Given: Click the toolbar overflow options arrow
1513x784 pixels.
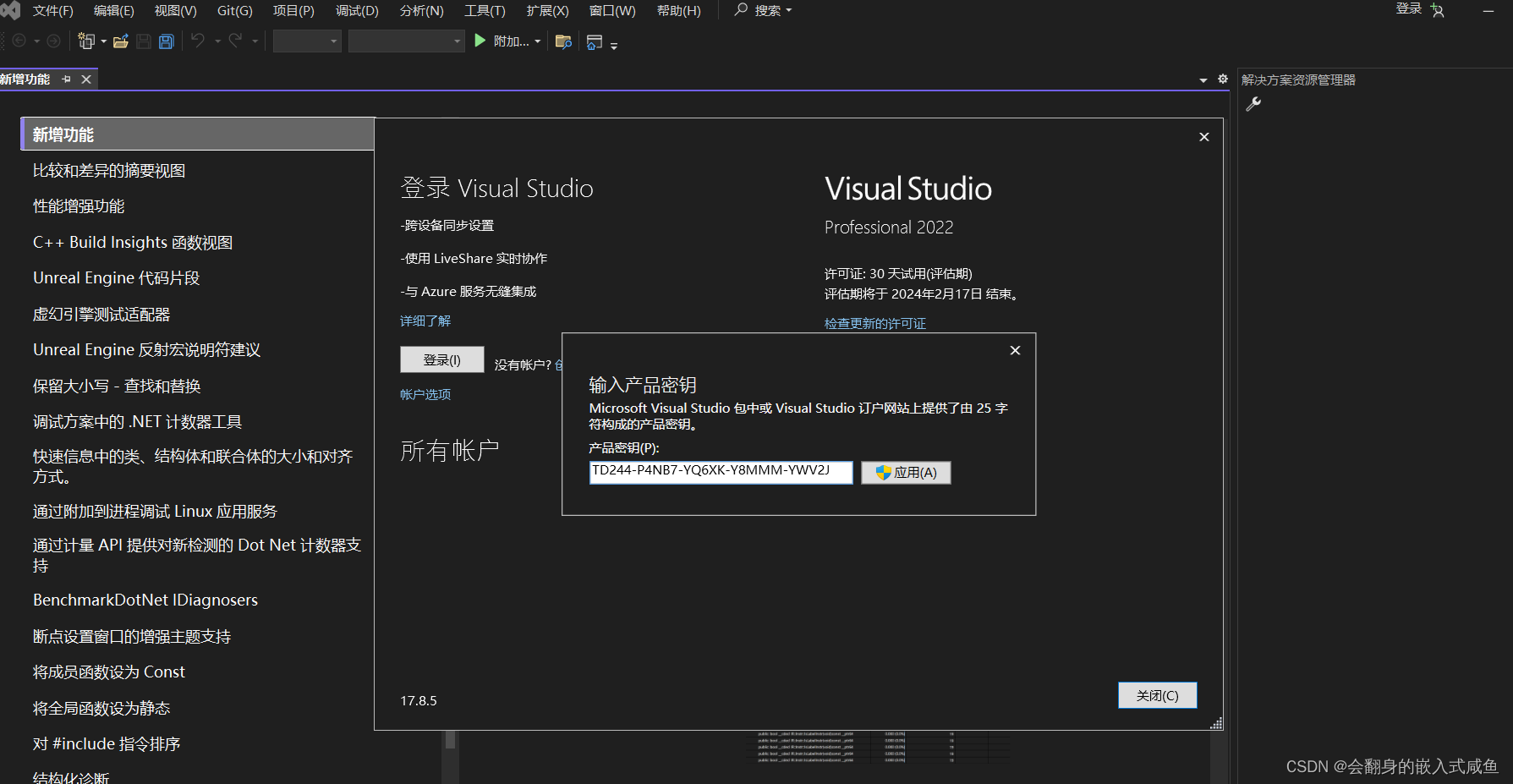Looking at the screenshot, I should [x=614, y=46].
